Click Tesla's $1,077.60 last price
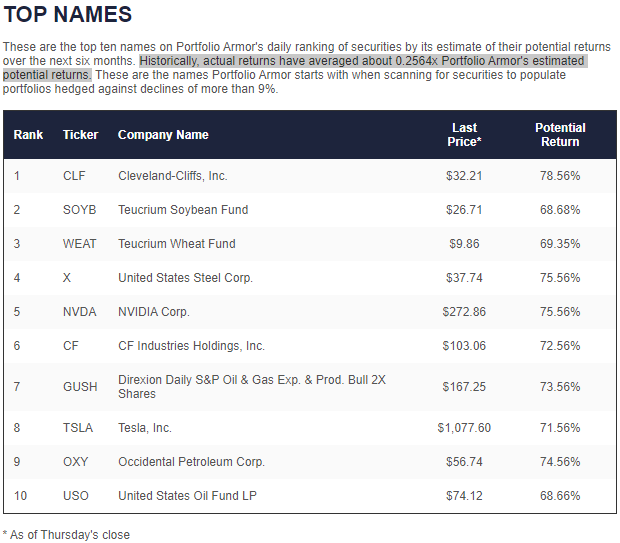This screenshot has width=620, height=543. coord(464,428)
